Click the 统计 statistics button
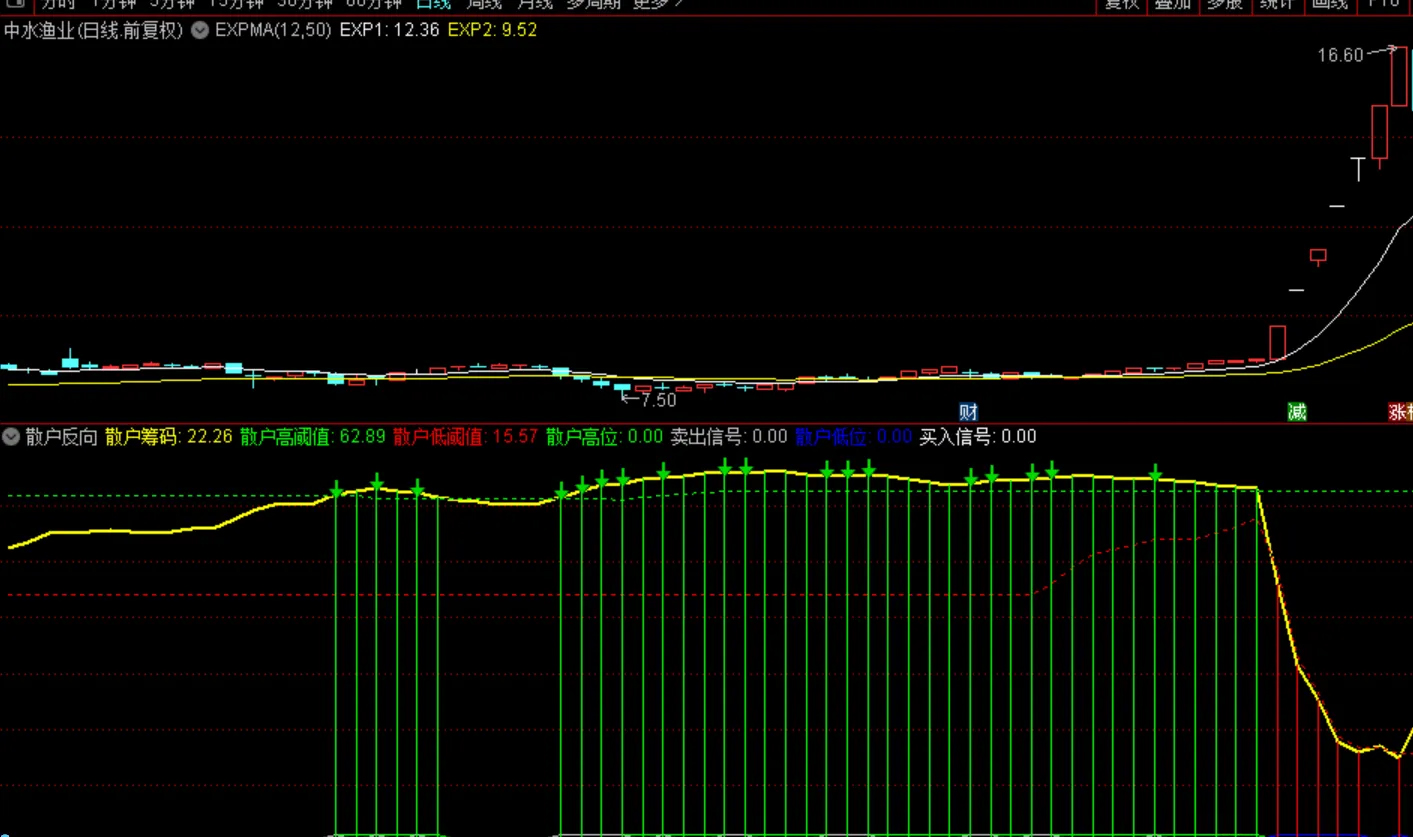The image size is (1413, 837). (x=1277, y=4)
